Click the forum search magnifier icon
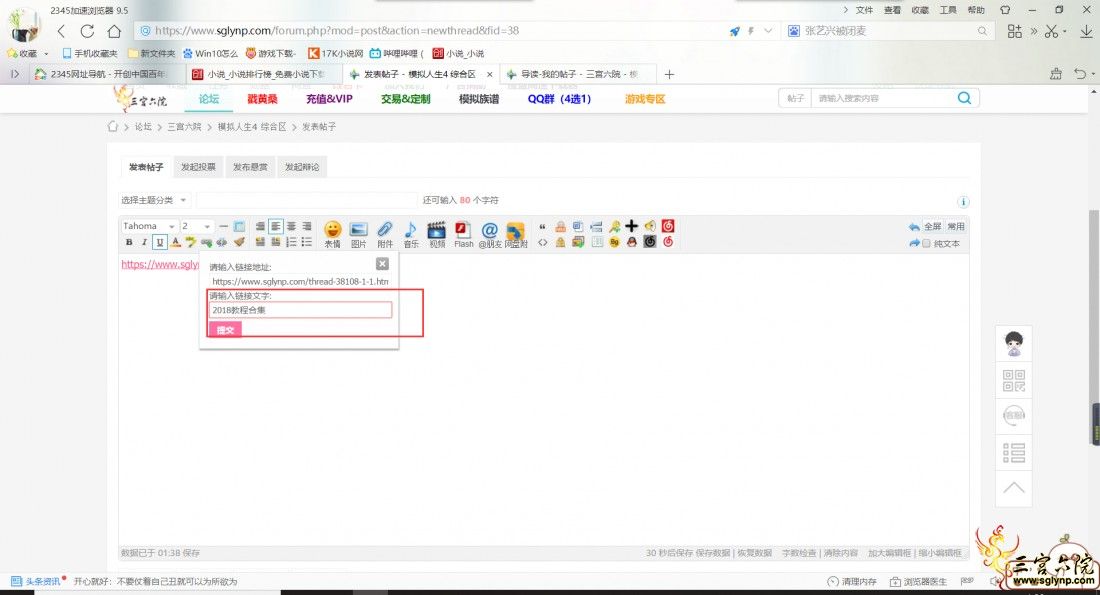Viewport: 1100px width, 595px height. tap(965, 98)
